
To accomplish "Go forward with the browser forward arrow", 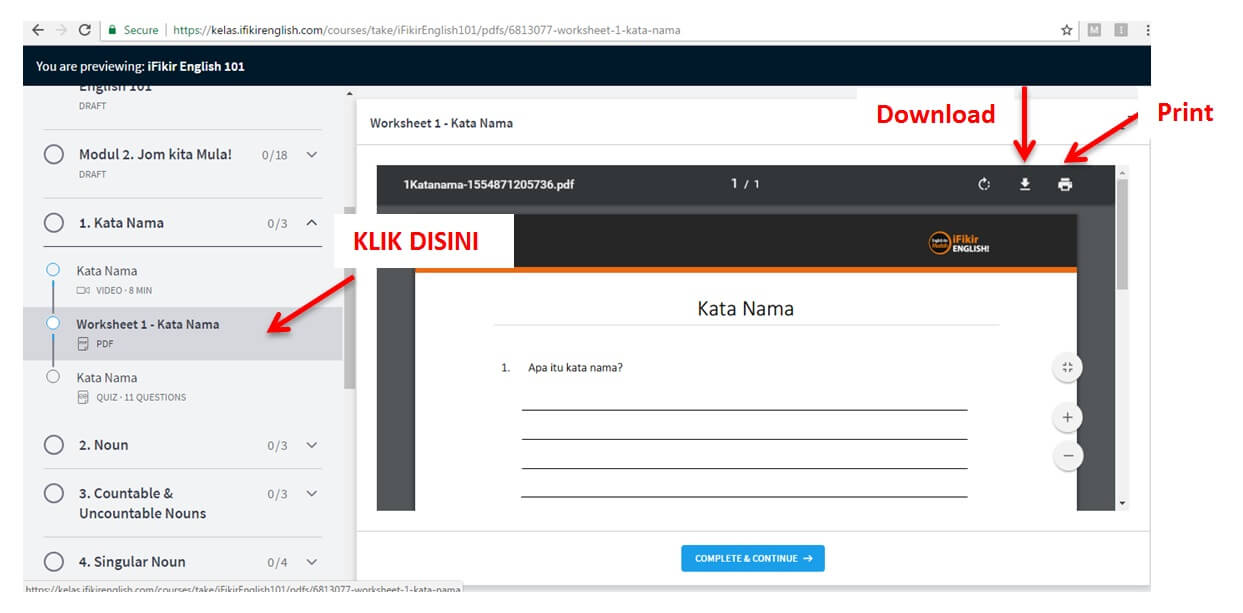I will [x=62, y=30].
